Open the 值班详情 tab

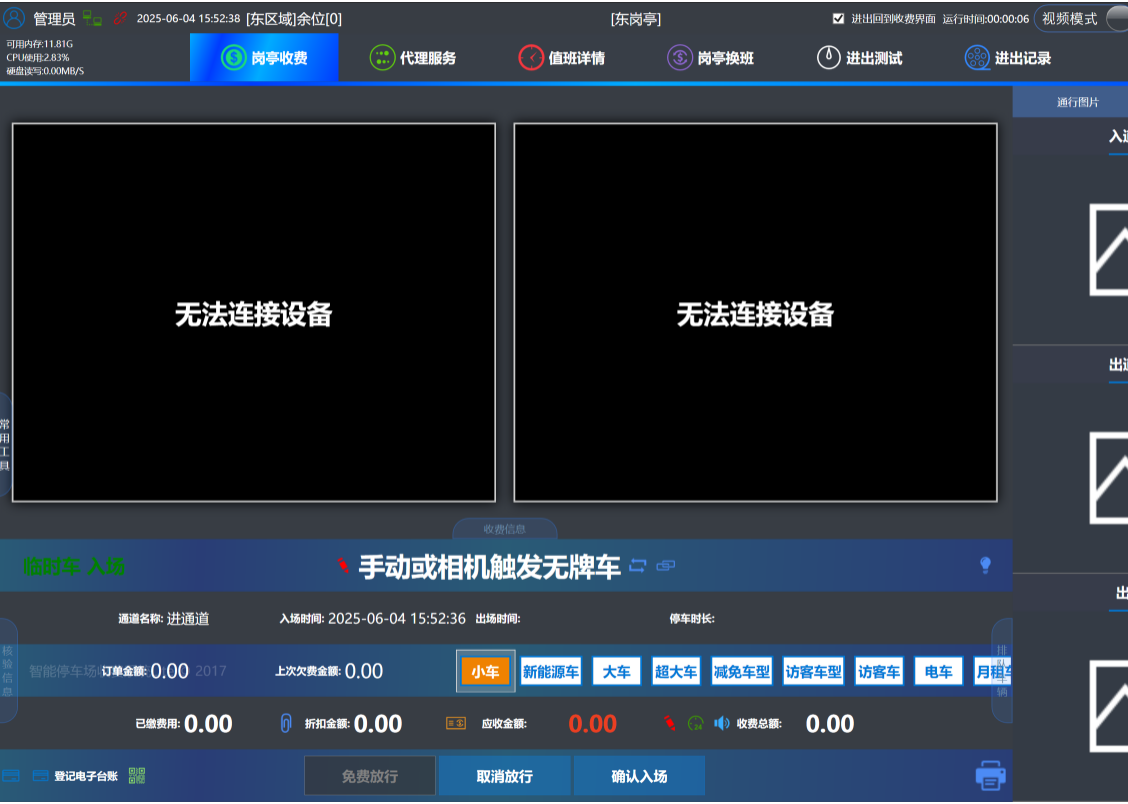(562, 58)
